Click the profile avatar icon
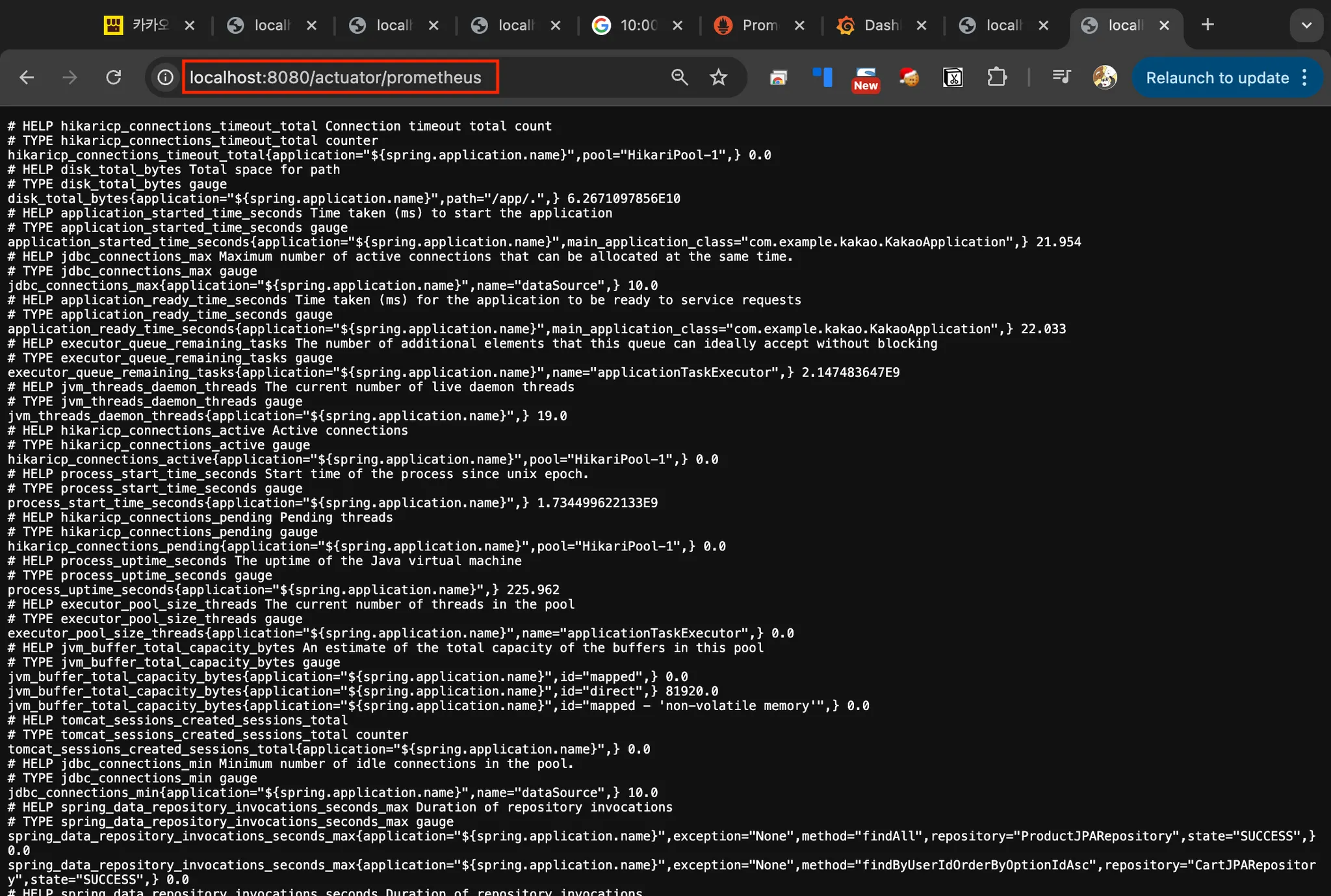Screen dimensions: 1331x896 (1104, 77)
